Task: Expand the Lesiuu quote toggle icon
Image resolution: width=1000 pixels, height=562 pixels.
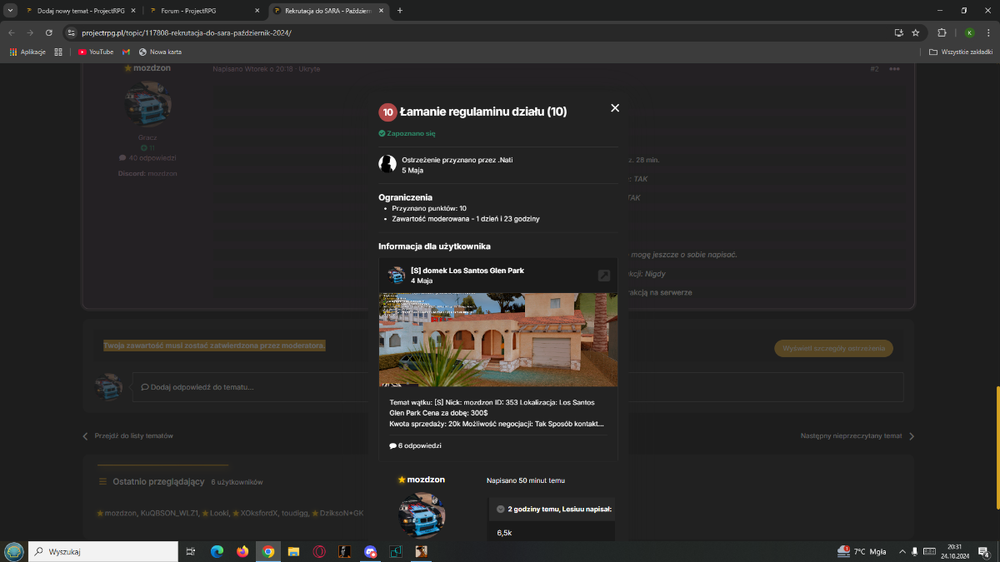Action: click(x=500, y=509)
